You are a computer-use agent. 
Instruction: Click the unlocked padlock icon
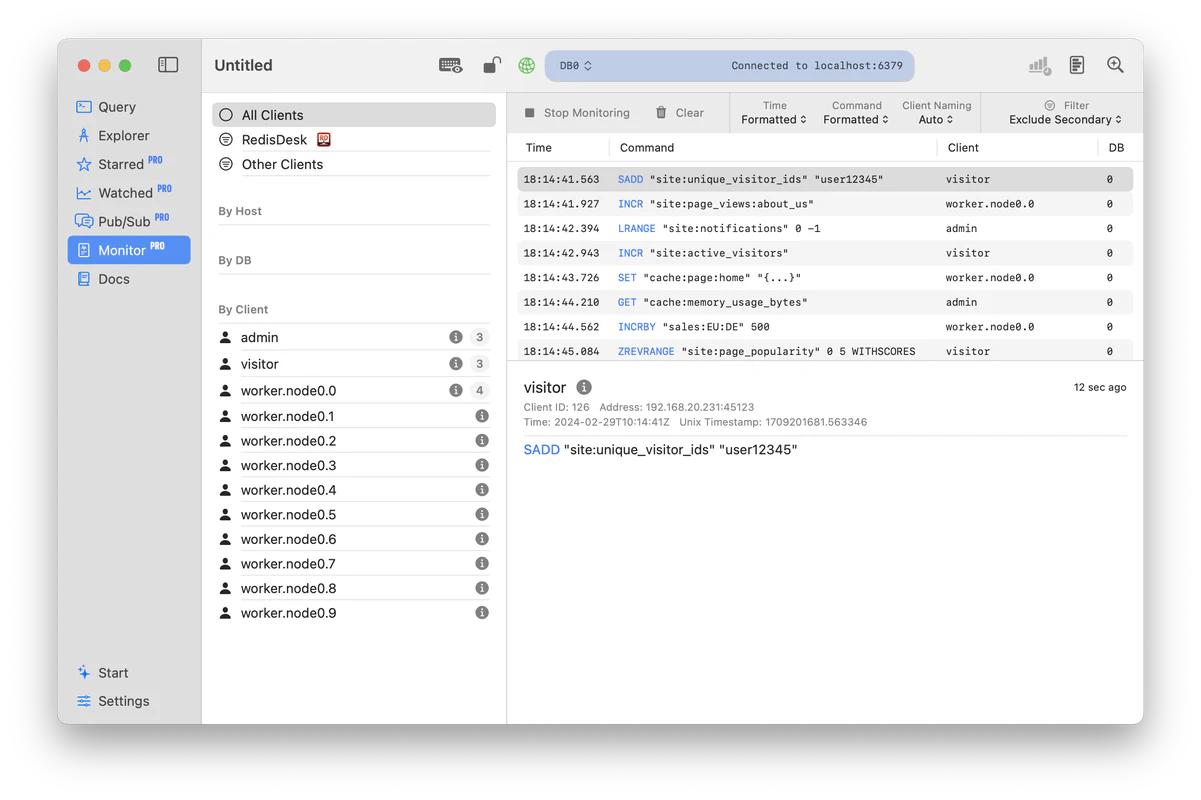click(x=490, y=65)
